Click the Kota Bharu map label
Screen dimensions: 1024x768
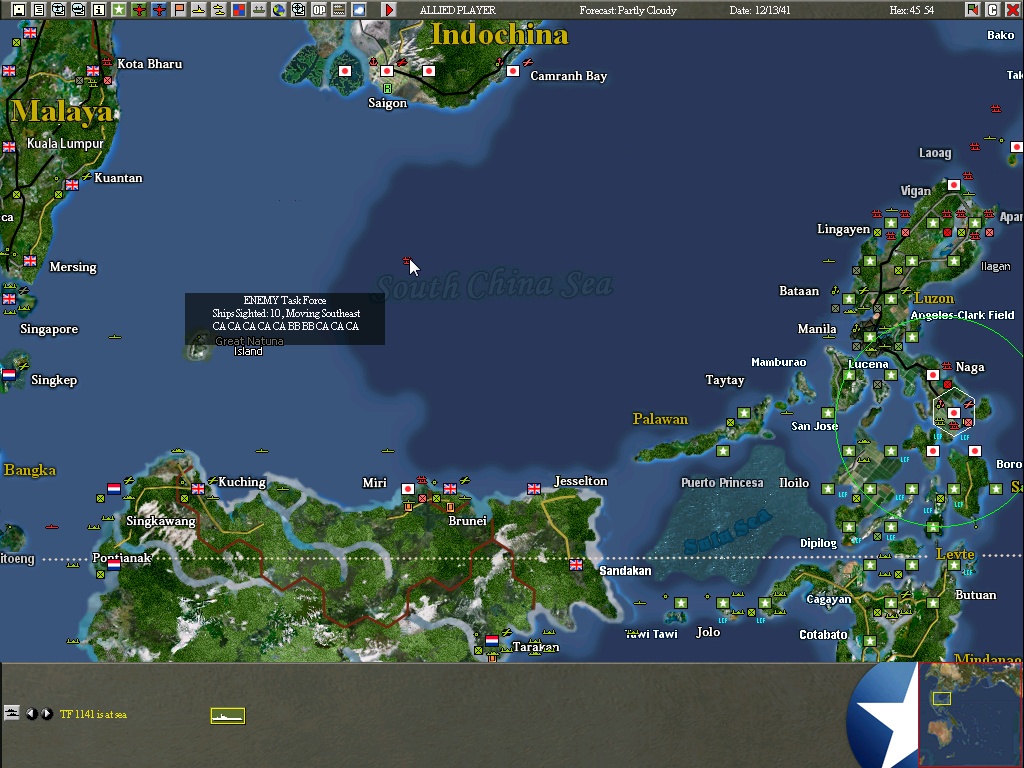[150, 64]
